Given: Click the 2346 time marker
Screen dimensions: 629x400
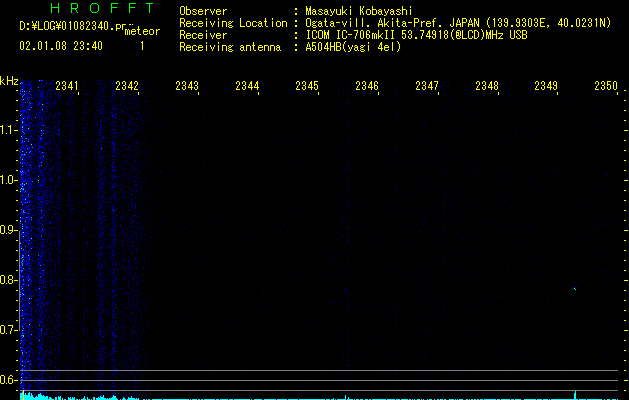Looking at the screenshot, I should pyautogui.click(x=367, y=86).
